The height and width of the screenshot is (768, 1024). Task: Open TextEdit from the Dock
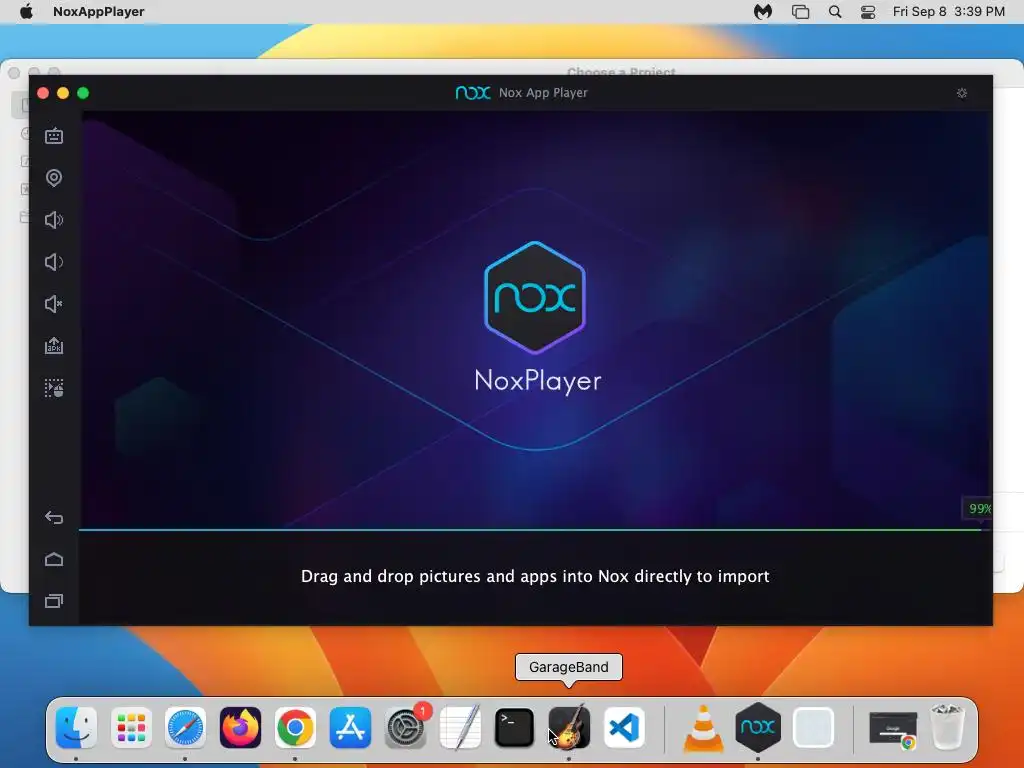[x=460, y=727]
